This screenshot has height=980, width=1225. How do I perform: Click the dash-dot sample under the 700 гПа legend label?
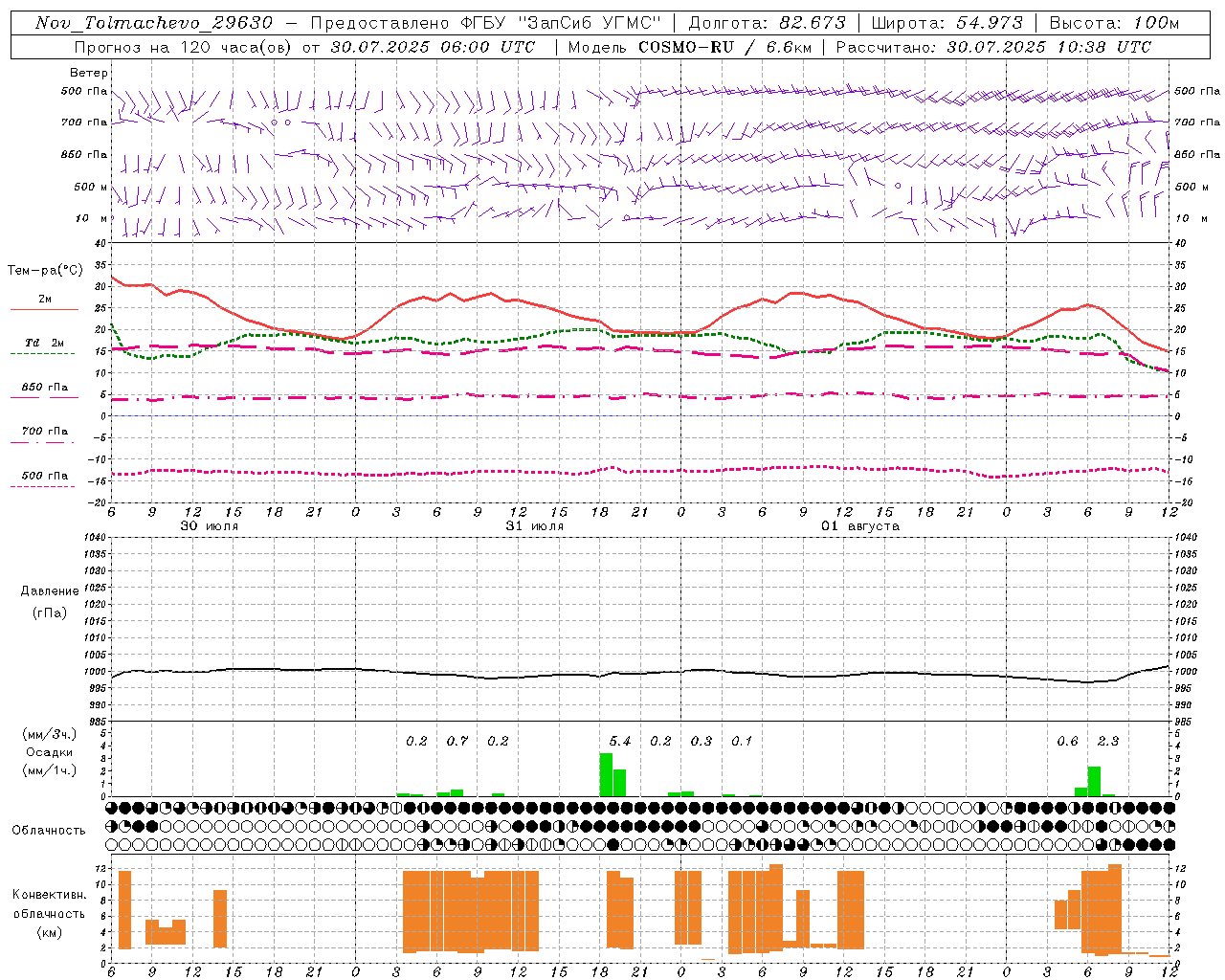tap(43, 442)
